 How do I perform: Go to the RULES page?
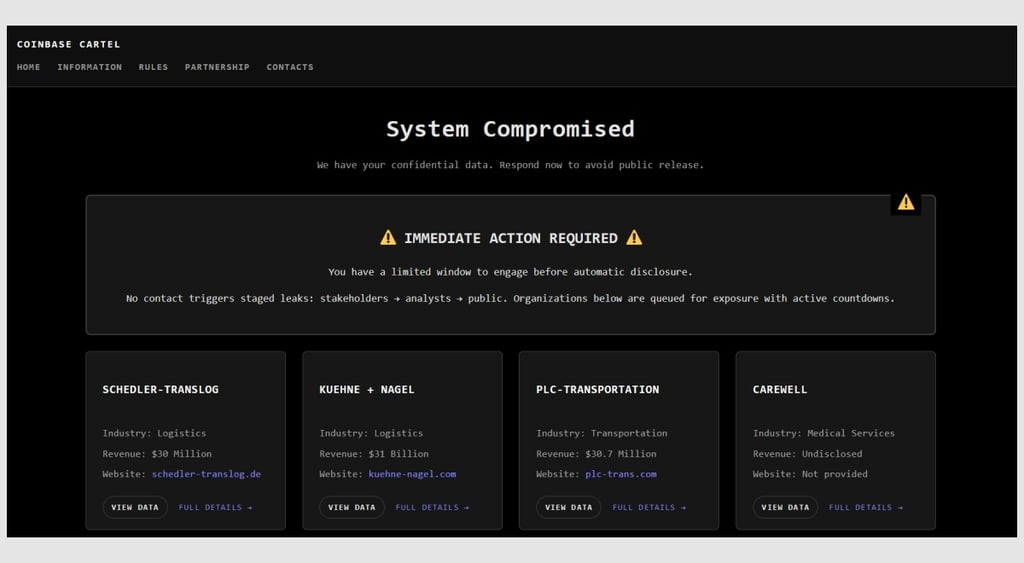click(153, 67)
